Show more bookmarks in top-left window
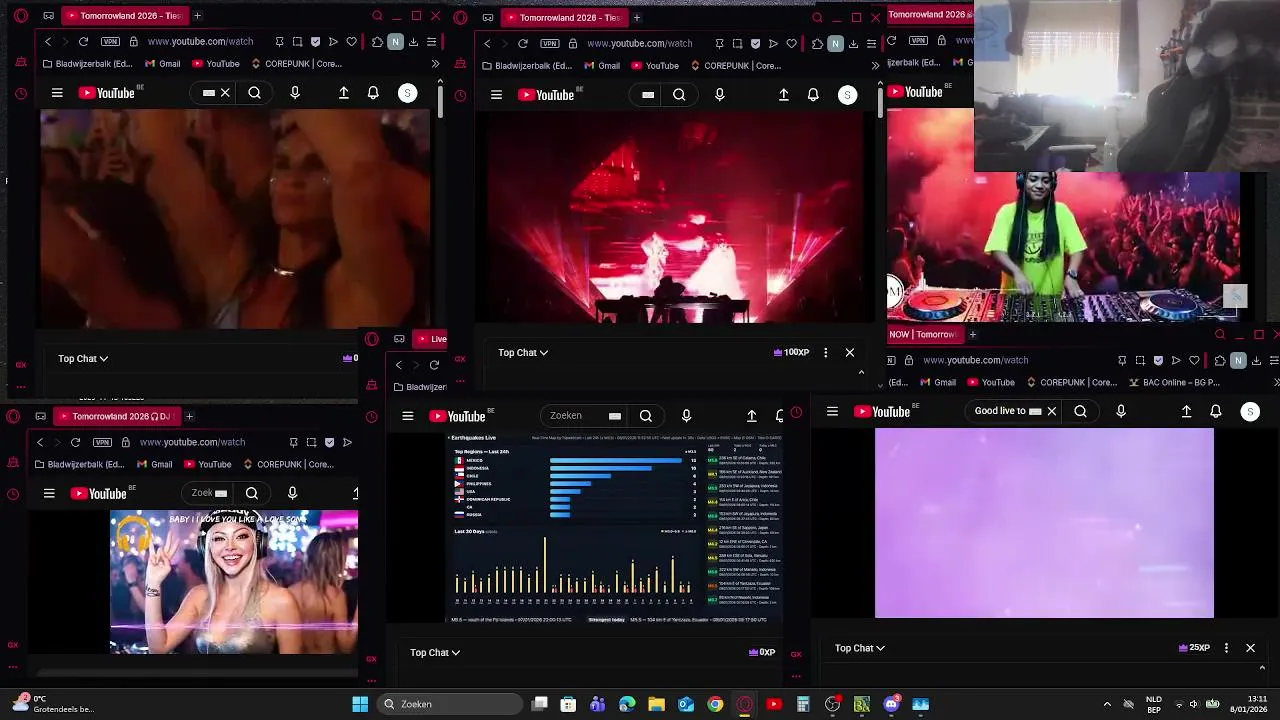1280x720 pixels. point(435,64)
